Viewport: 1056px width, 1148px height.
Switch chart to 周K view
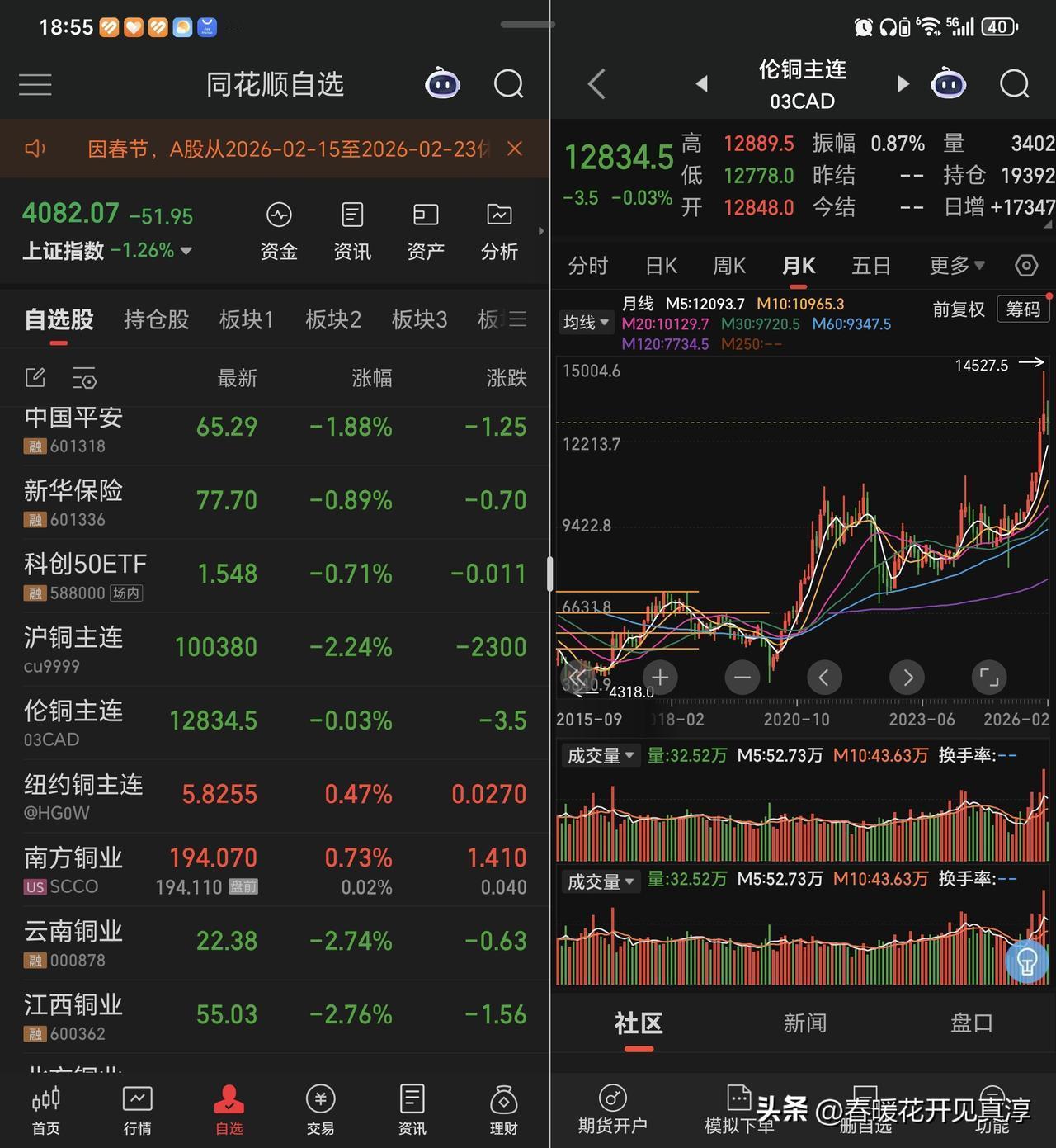pos(729,266)
